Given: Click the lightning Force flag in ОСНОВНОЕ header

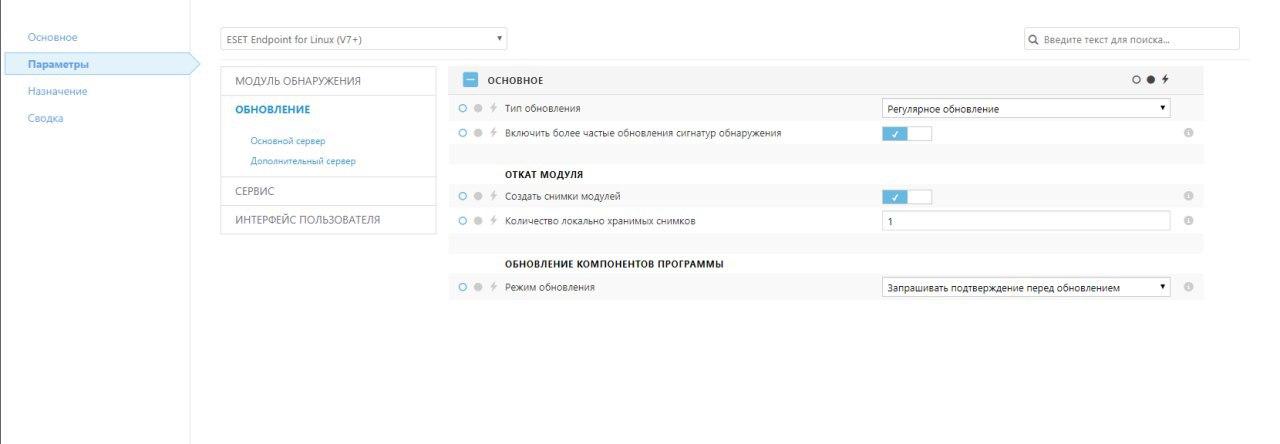Looking at the screenshot, I should [x=1165, y=80].
